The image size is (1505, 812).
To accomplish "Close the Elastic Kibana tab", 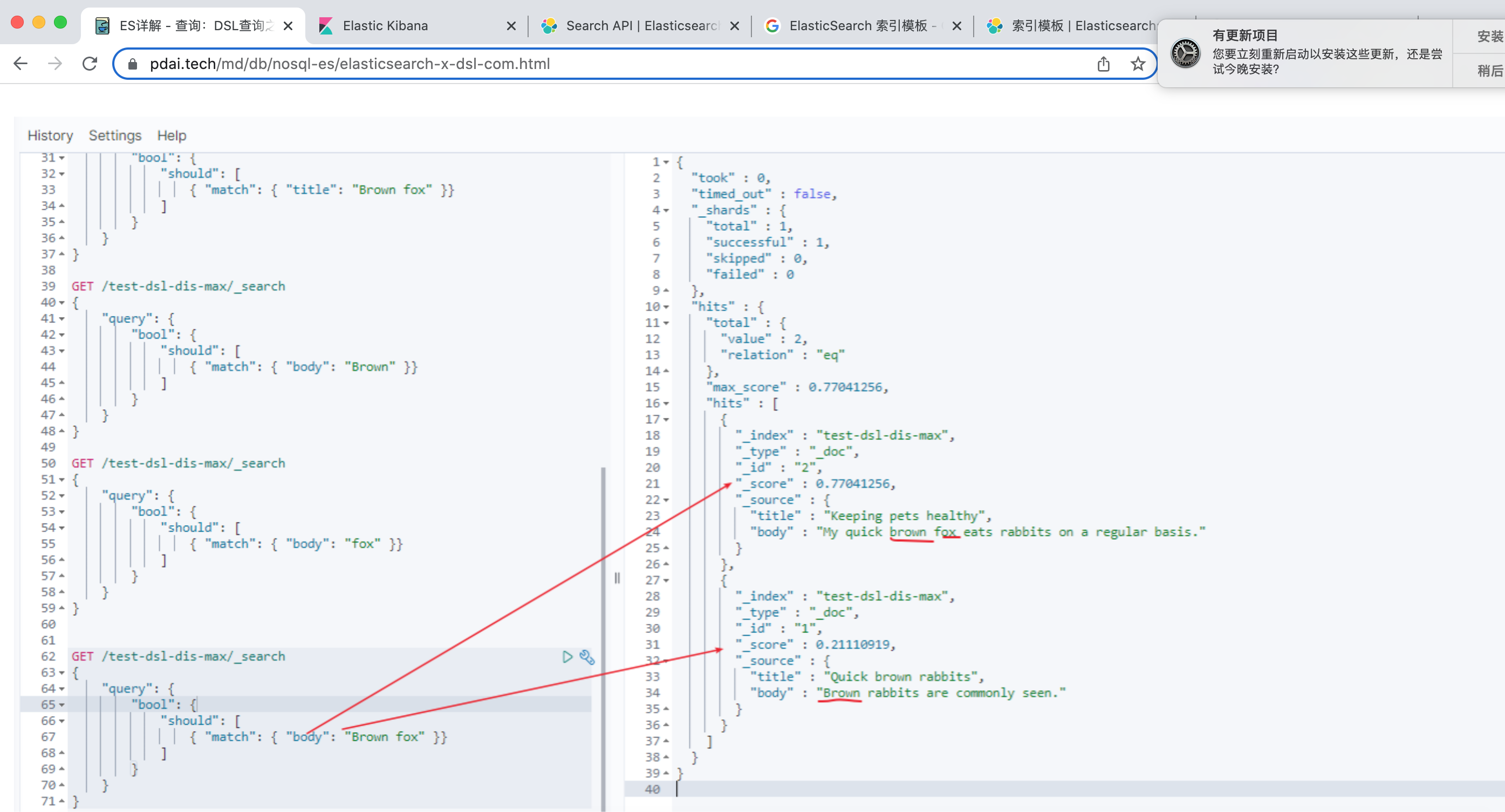I will click(511, 26).
